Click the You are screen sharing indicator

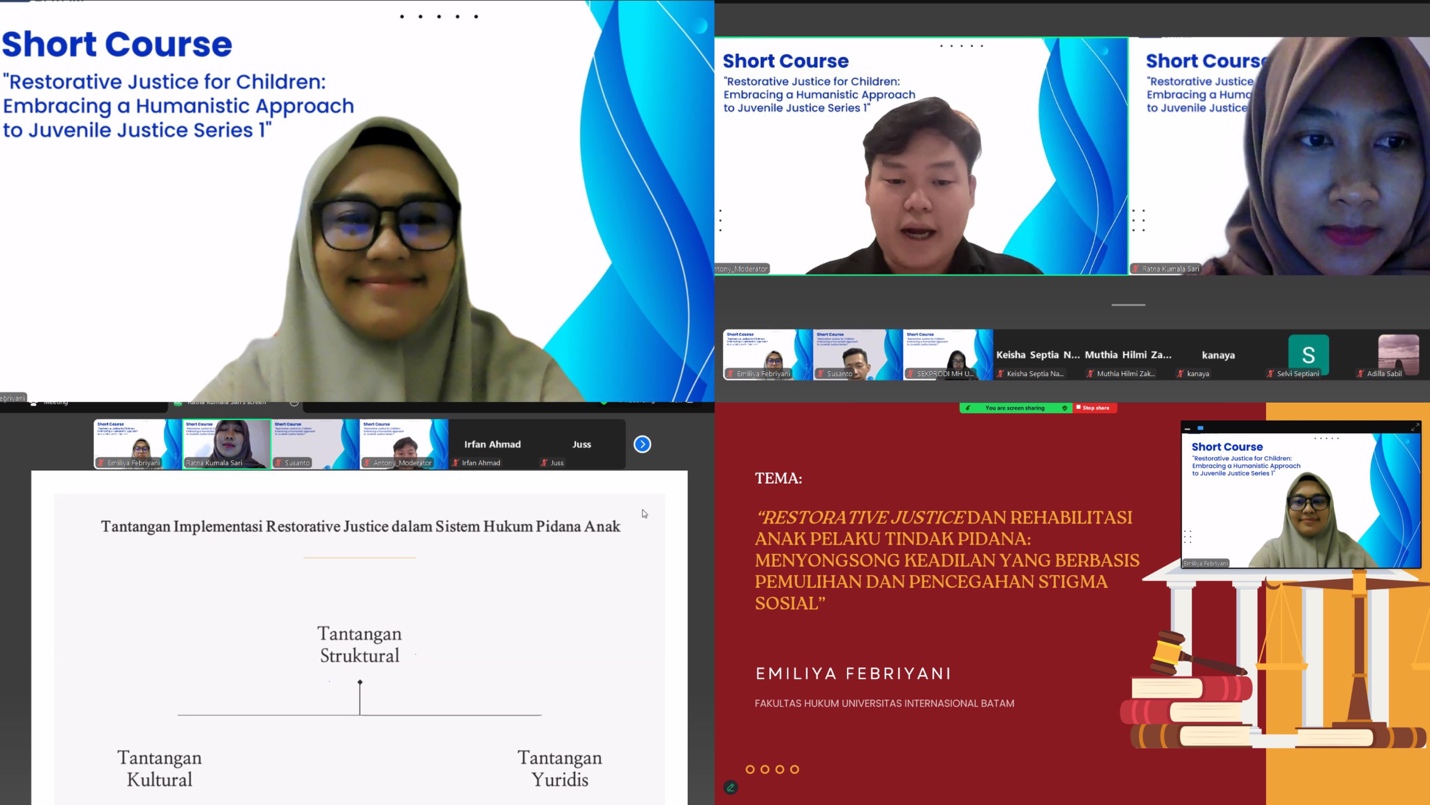point(1015,408)
